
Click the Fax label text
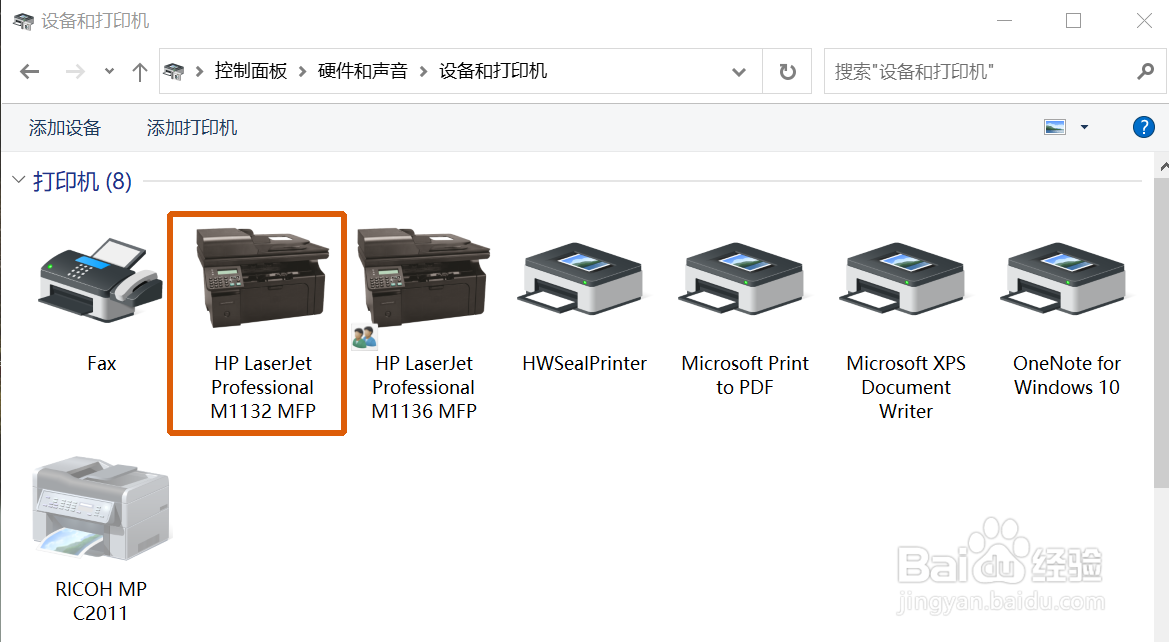(x=101, y=363)
